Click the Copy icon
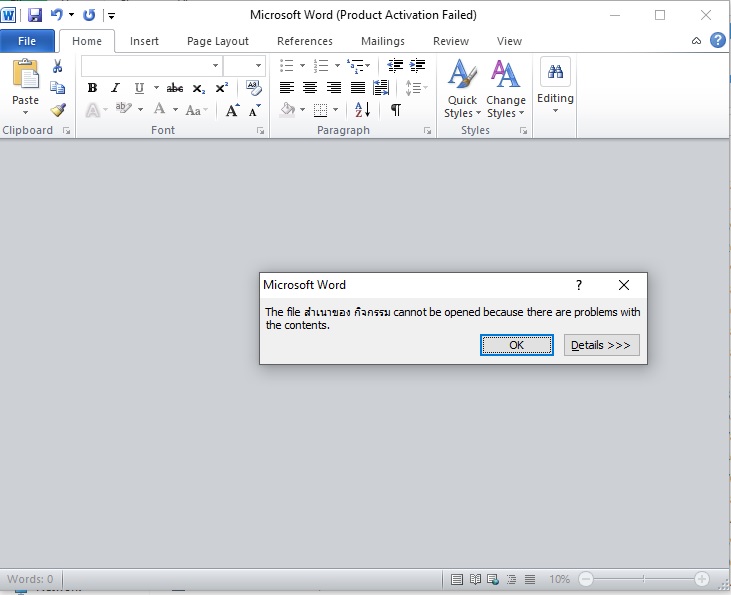The image size is (731, 595). coord(57,88)
